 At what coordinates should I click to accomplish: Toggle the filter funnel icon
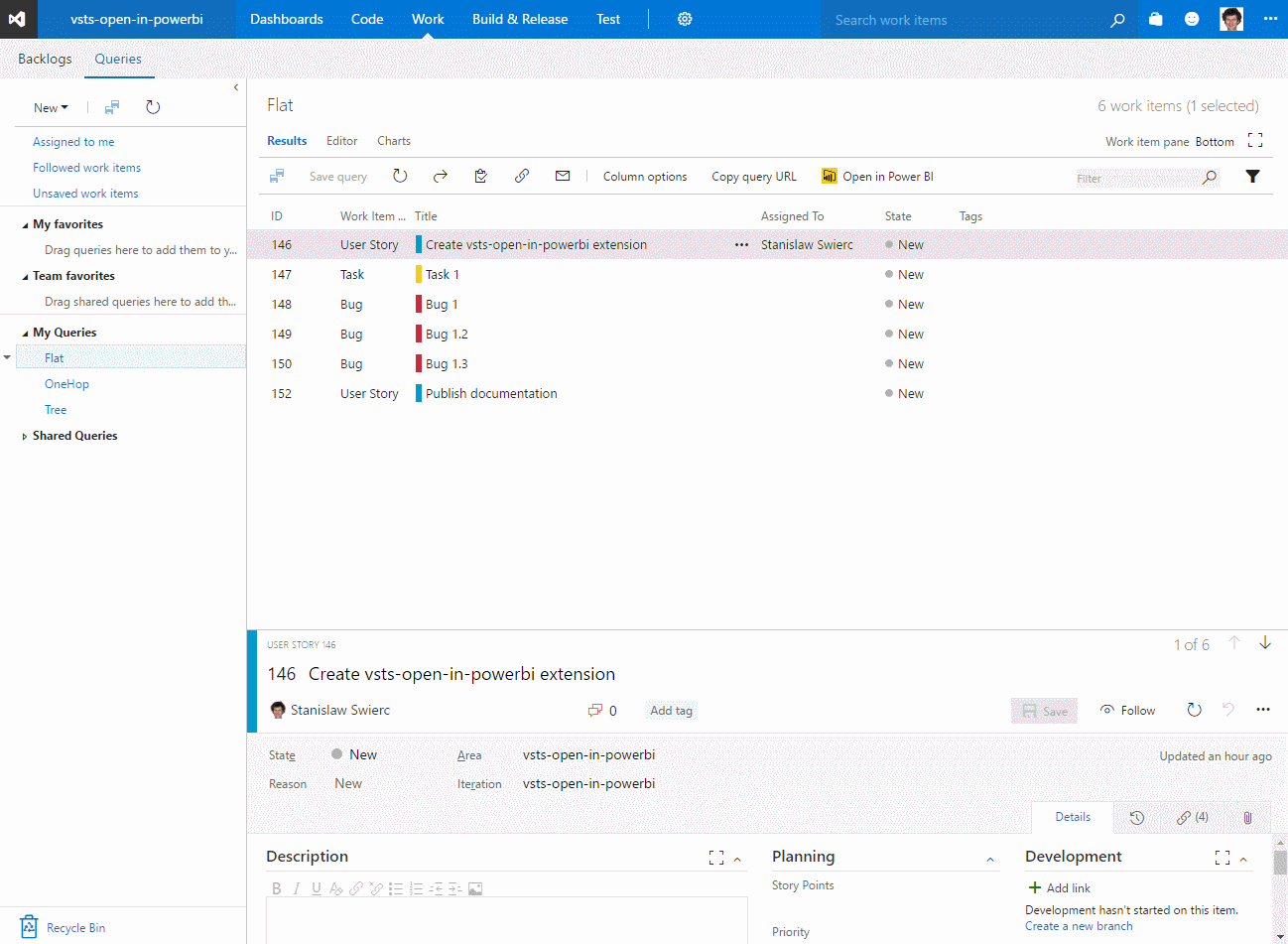click(1253, 177)
